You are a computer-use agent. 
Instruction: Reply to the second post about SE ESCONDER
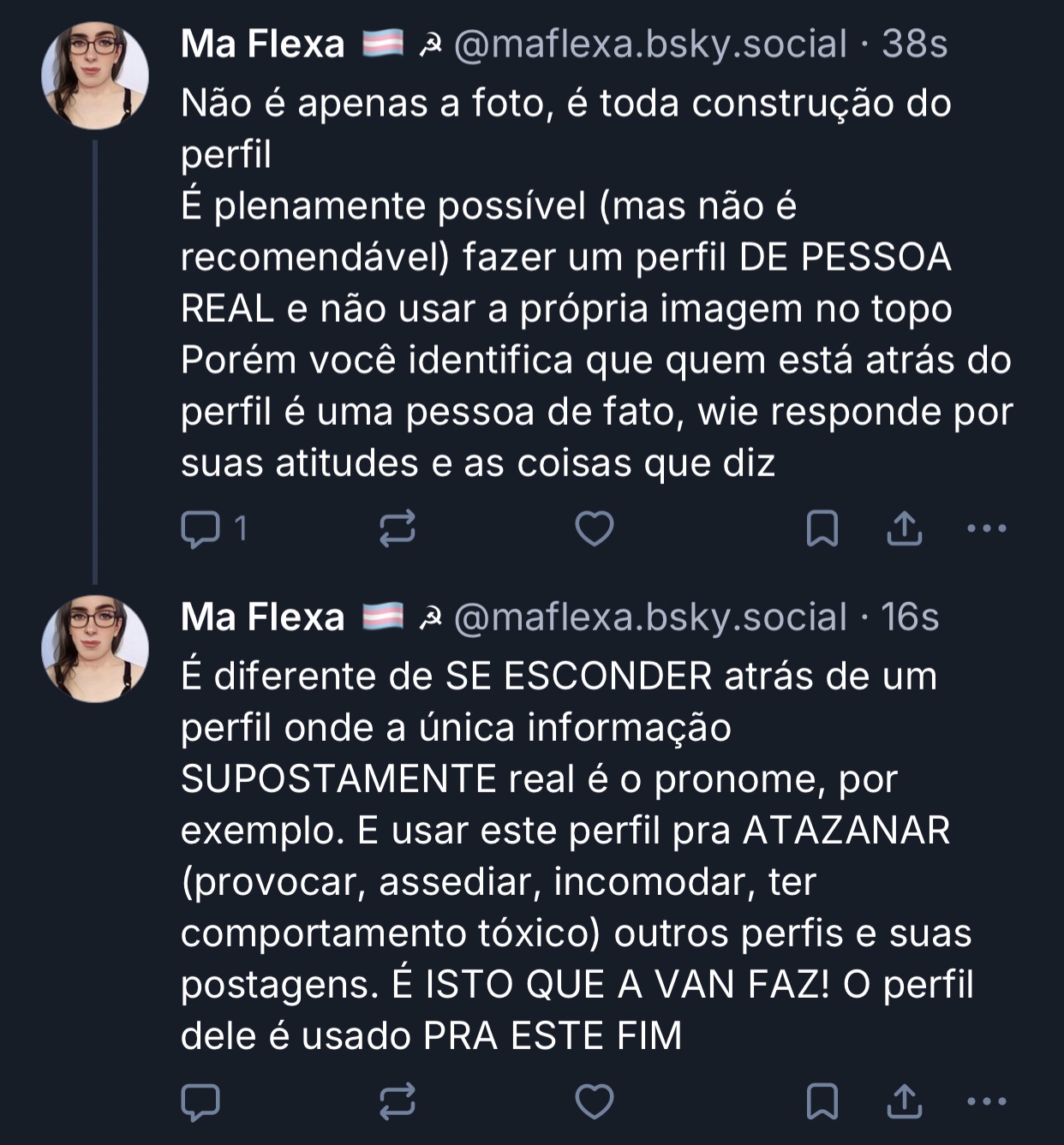click(200, 1101)
